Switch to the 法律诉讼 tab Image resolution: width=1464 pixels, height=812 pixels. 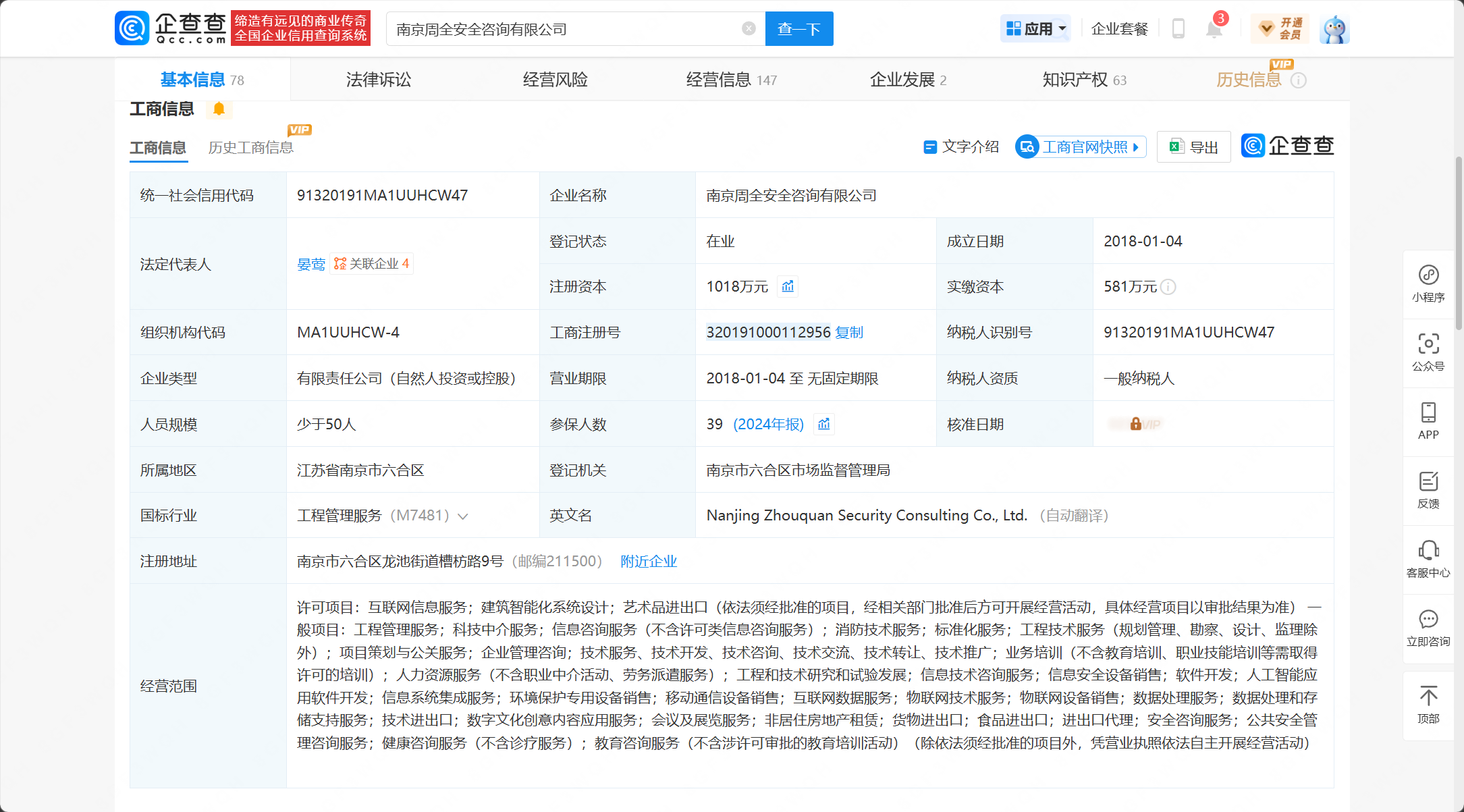[378, 80]
